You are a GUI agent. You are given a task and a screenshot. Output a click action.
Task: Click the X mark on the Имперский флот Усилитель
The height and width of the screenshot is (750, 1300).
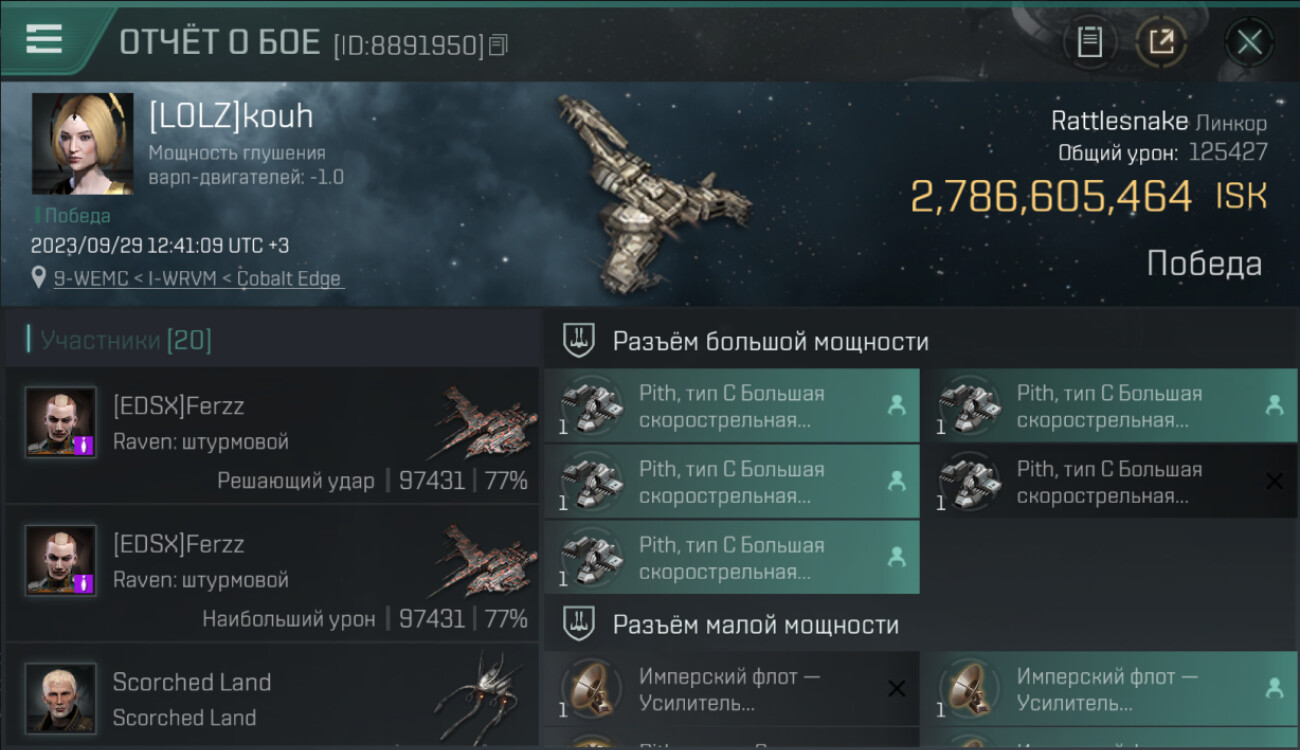pyautogui.click(x=897, y=688)
